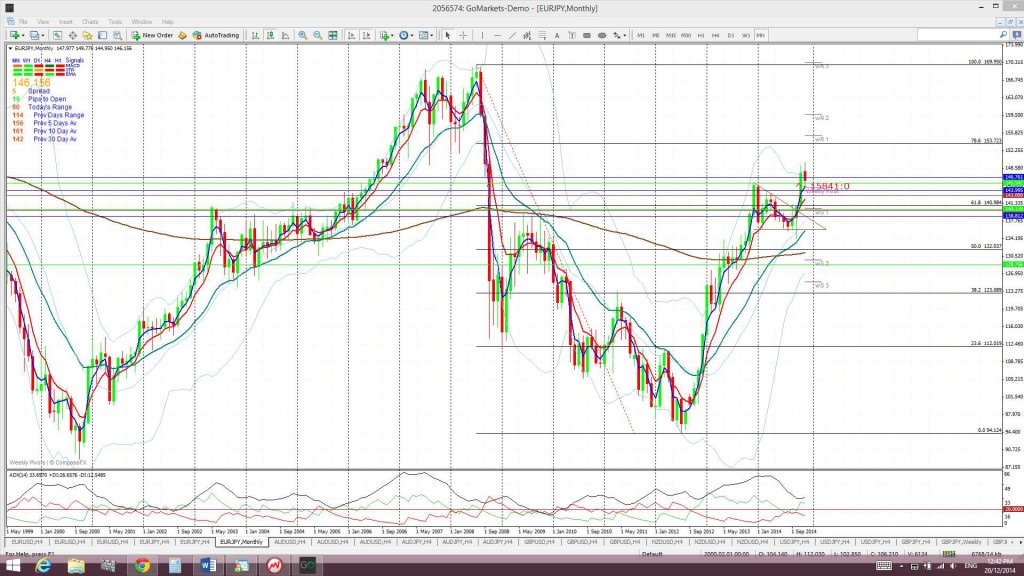Open the Strategy Tester icon
The image size is (1024, 576).
(x=118, y=35)
